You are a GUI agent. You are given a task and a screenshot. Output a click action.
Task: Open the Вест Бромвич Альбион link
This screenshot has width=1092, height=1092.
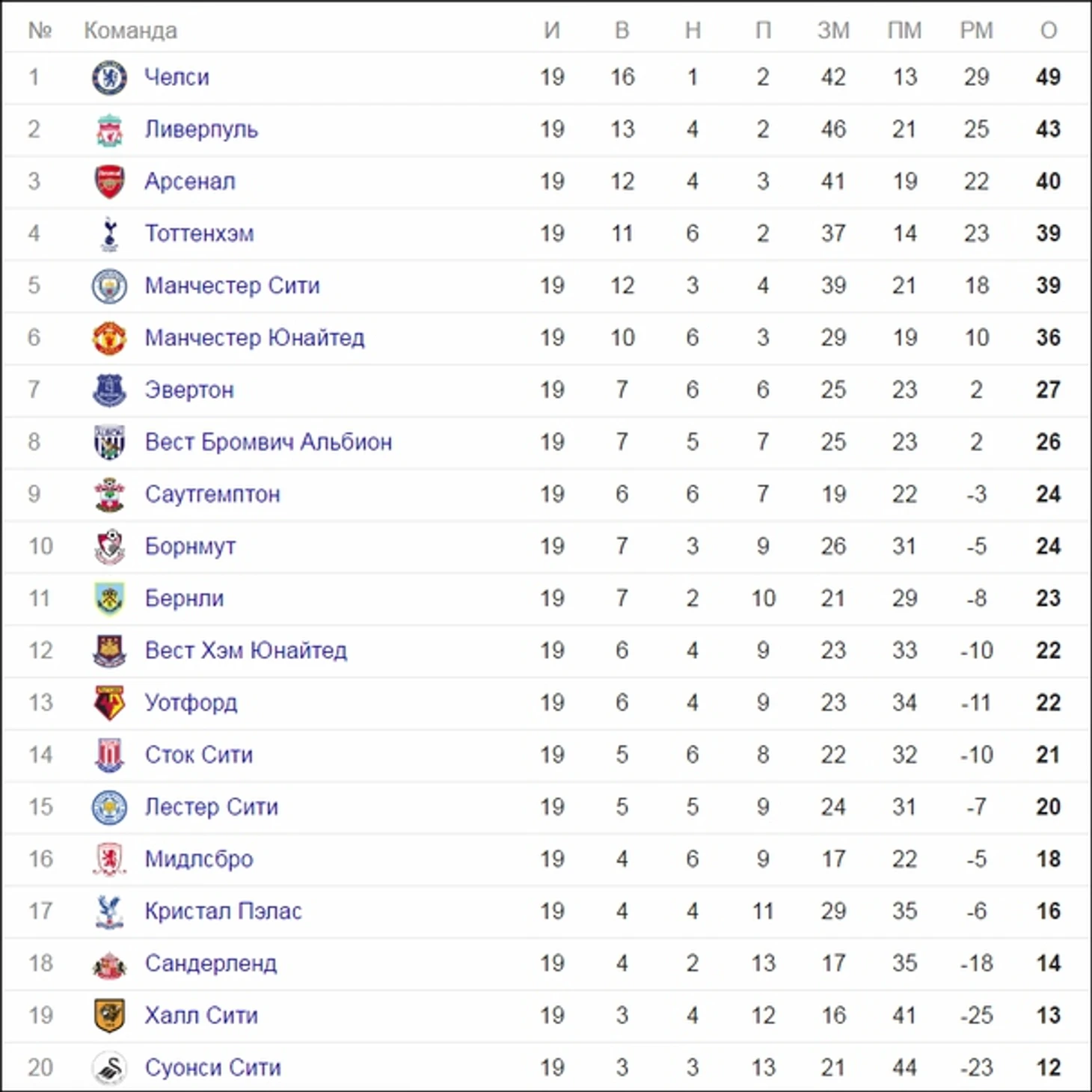pos(268,442)
